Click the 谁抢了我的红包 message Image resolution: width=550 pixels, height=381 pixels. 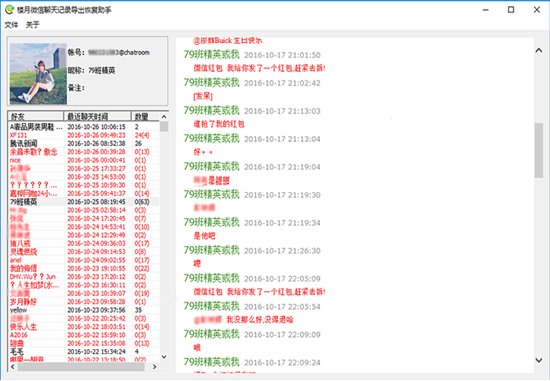click(219, 124)
